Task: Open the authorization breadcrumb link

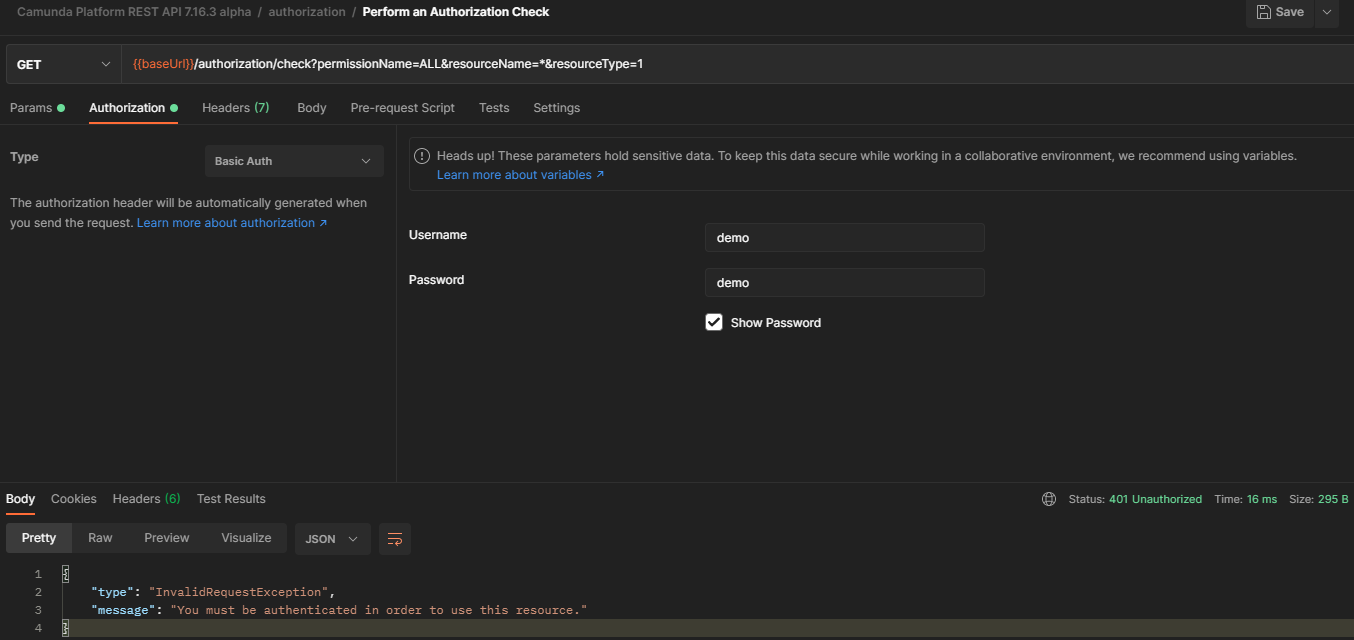Action: [x=306, y=11]
